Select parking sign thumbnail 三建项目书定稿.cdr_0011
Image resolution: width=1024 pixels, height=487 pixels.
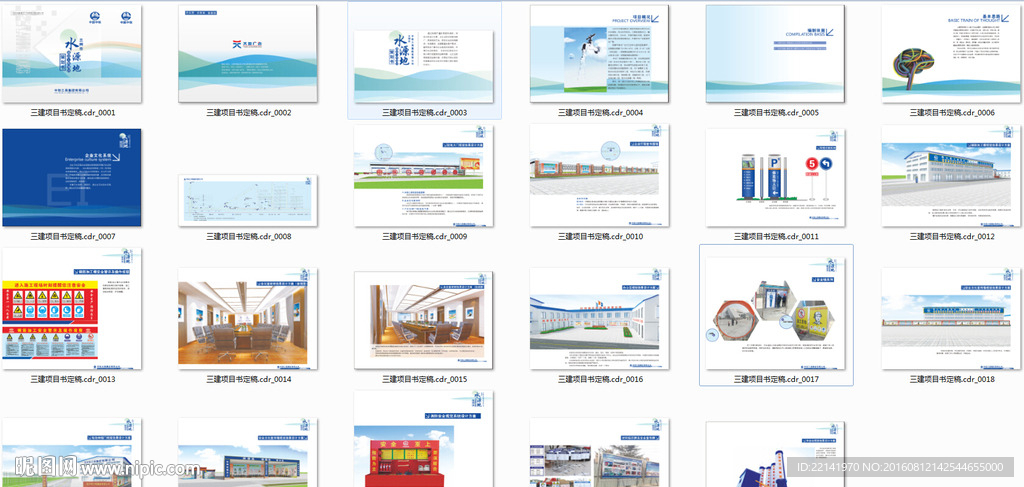pyautogui.click(x=775, y=177)
